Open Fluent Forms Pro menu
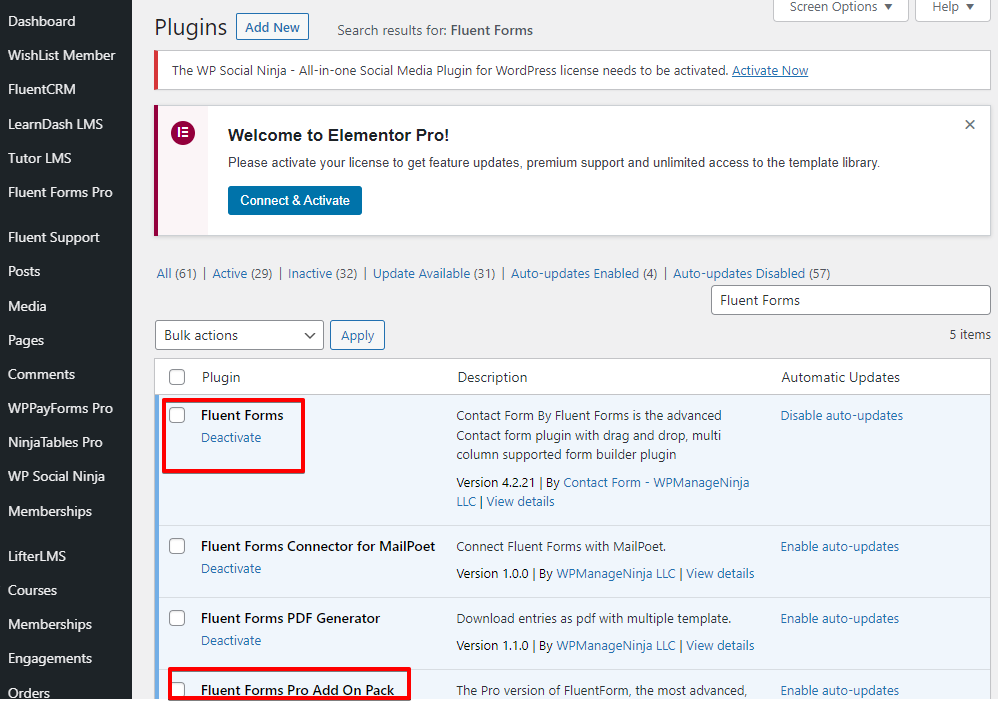Screen dimensions: 998x704 (x=60, y=192)
